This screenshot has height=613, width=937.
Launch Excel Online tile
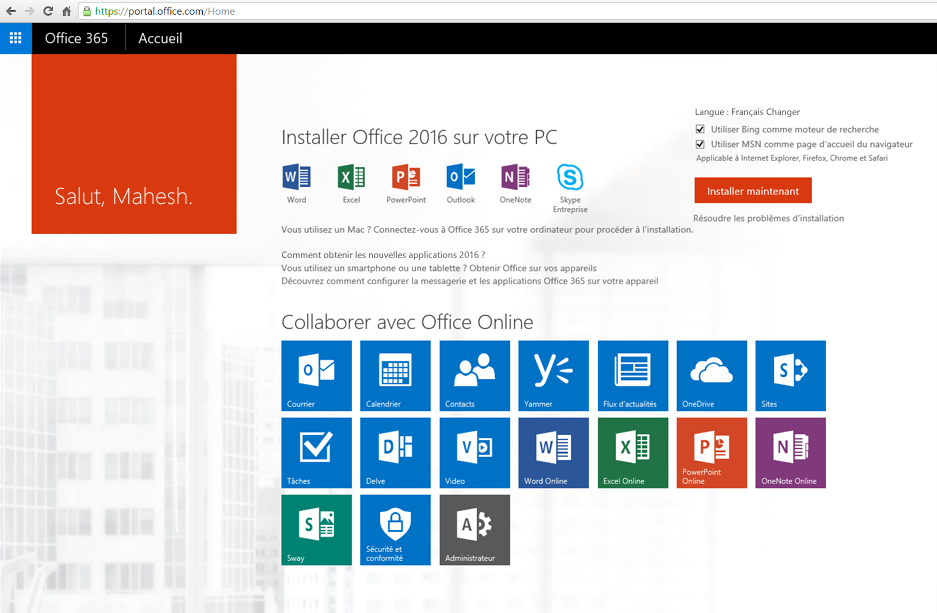coord(633,453)
